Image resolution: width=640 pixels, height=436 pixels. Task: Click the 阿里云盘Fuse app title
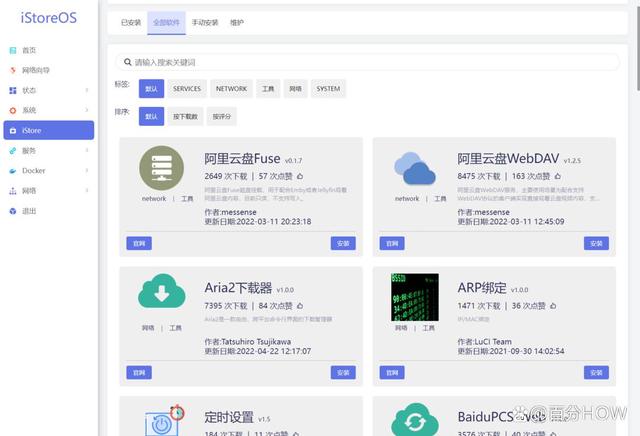coord(242,158)
